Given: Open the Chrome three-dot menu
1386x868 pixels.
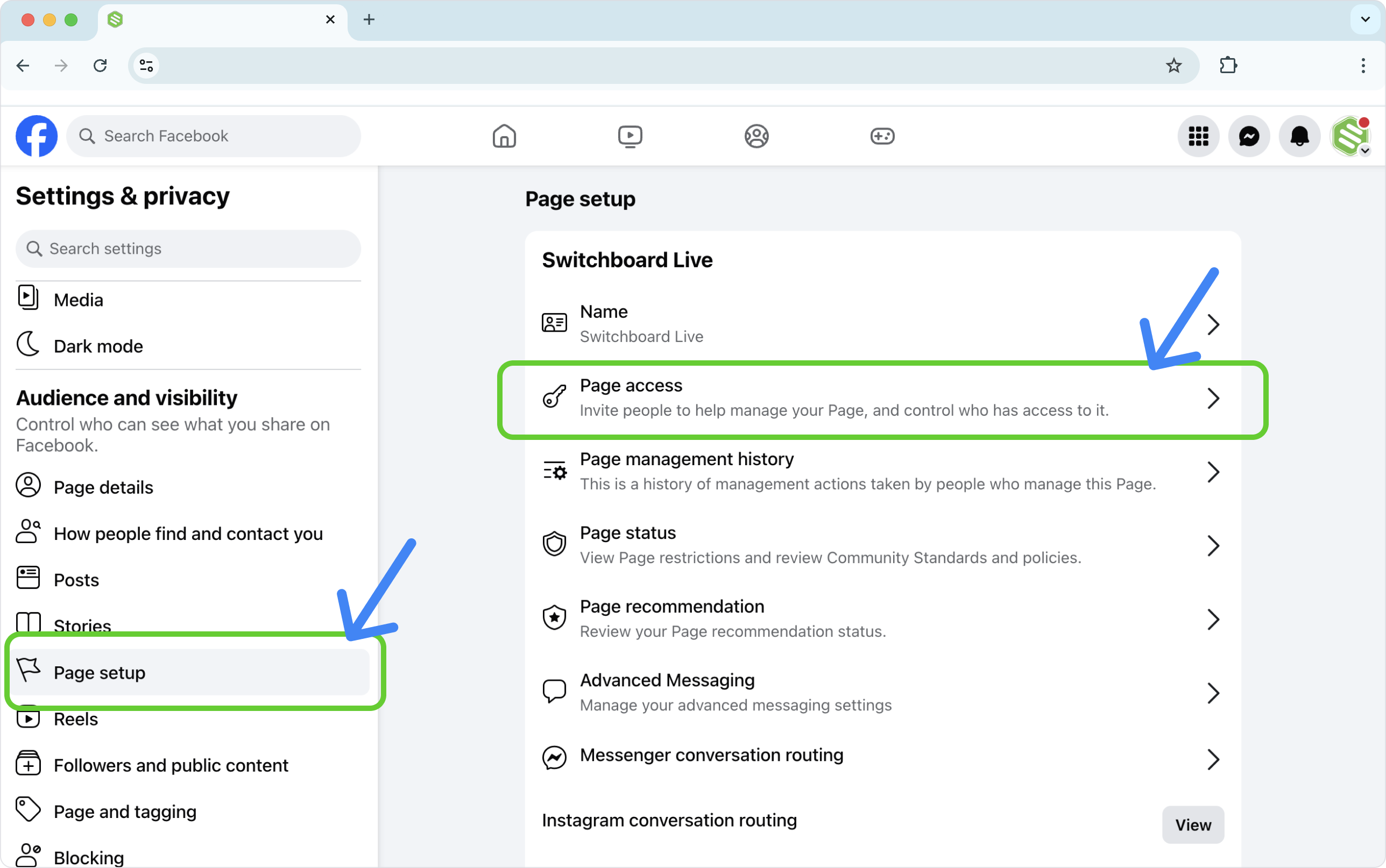Looking at the screenshot, I should pyautogui.click(x=1363, y=66).
